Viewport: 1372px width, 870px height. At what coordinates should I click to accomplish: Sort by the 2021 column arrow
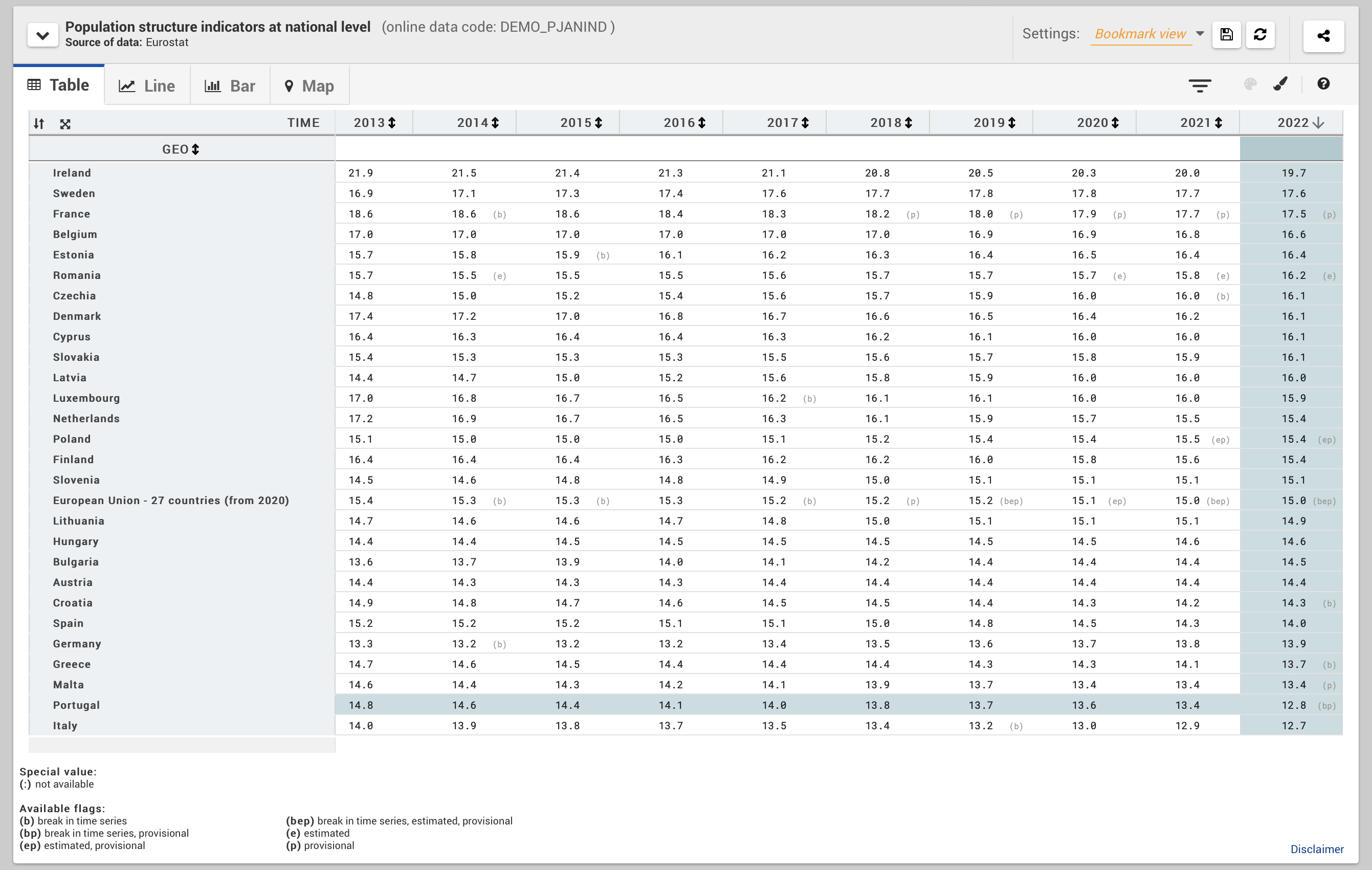click(x=1218, y=123)
